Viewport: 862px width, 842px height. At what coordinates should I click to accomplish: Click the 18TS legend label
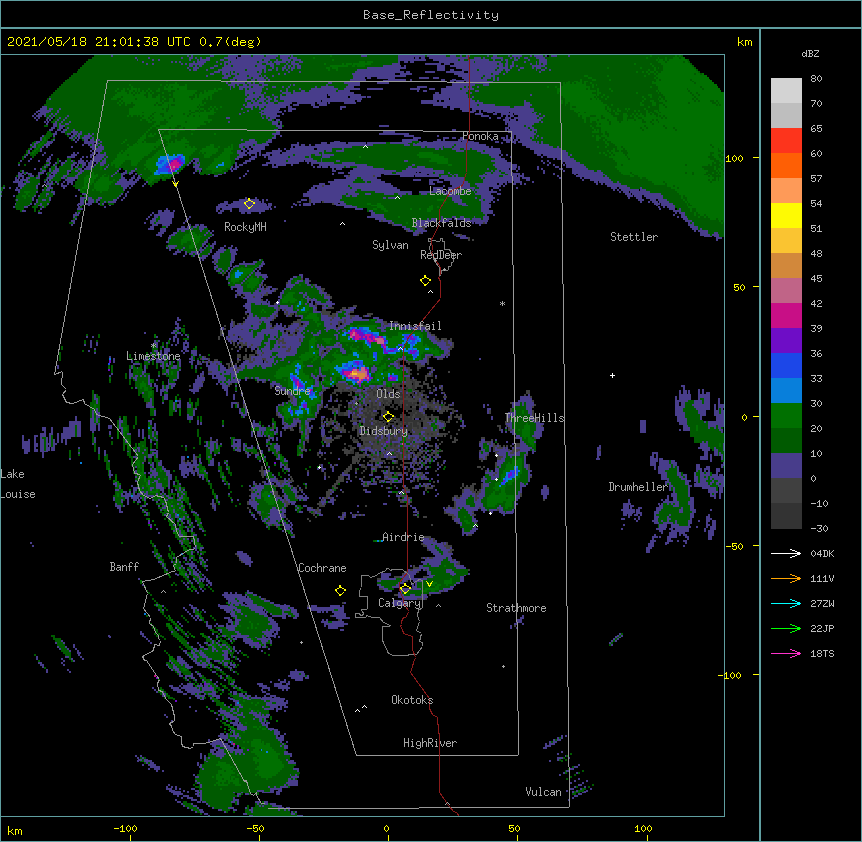click(x=822, y=653)
